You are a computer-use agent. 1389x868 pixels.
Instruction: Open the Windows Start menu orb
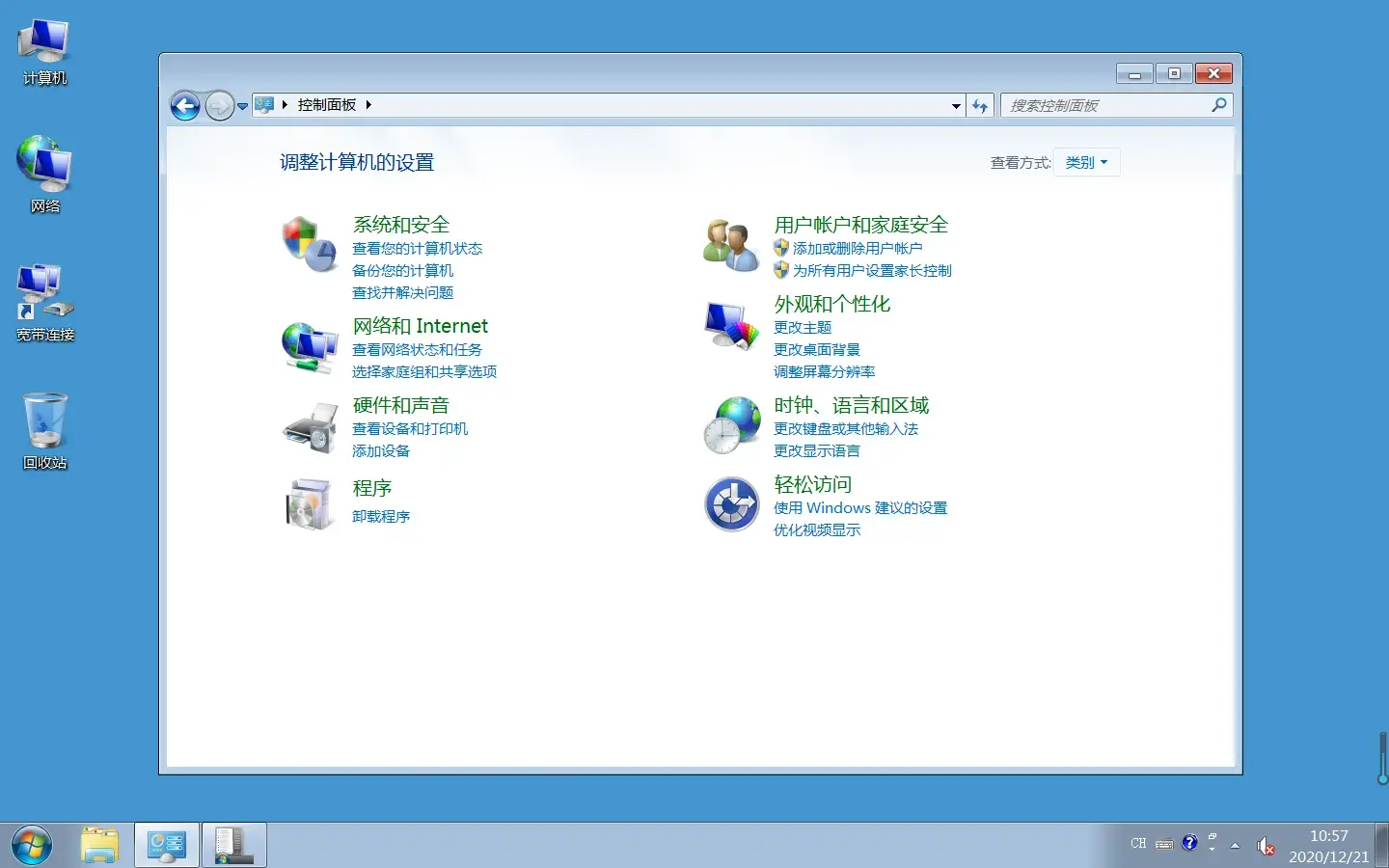(32, 846)
